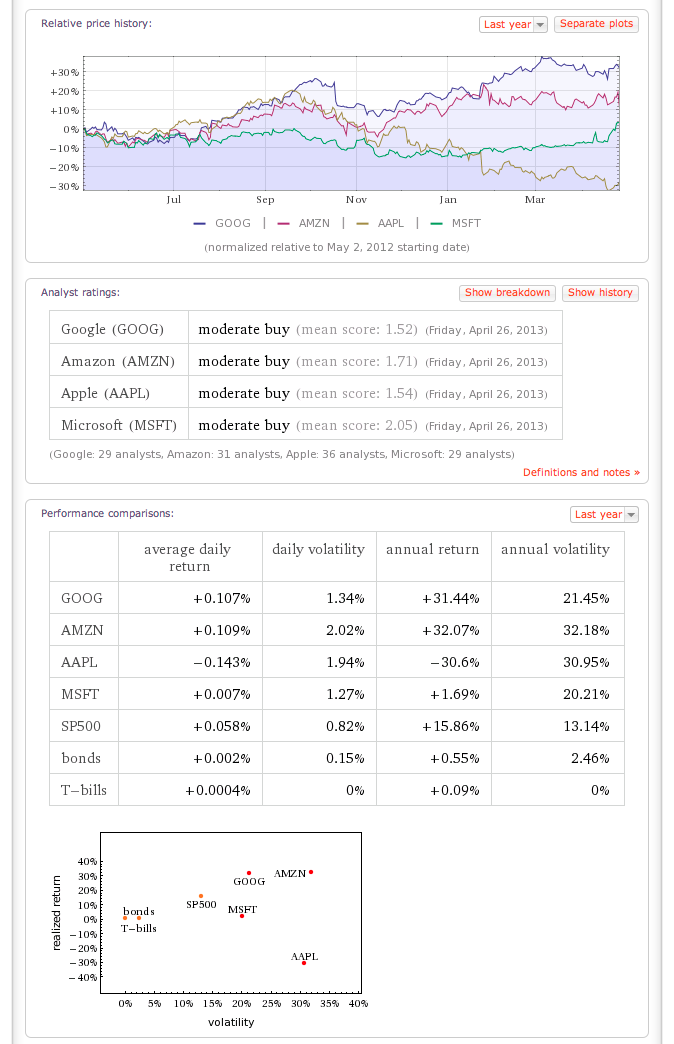This screenshot has height=1044, width=674.
Task: Expand the Performance comparisons 'Last year' dropdown
Action: tap(604, 514)
